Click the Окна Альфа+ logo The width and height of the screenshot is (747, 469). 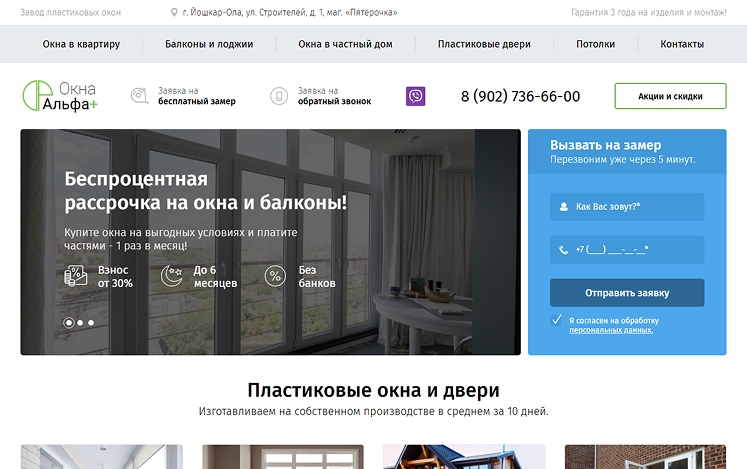tap(60, 96)
